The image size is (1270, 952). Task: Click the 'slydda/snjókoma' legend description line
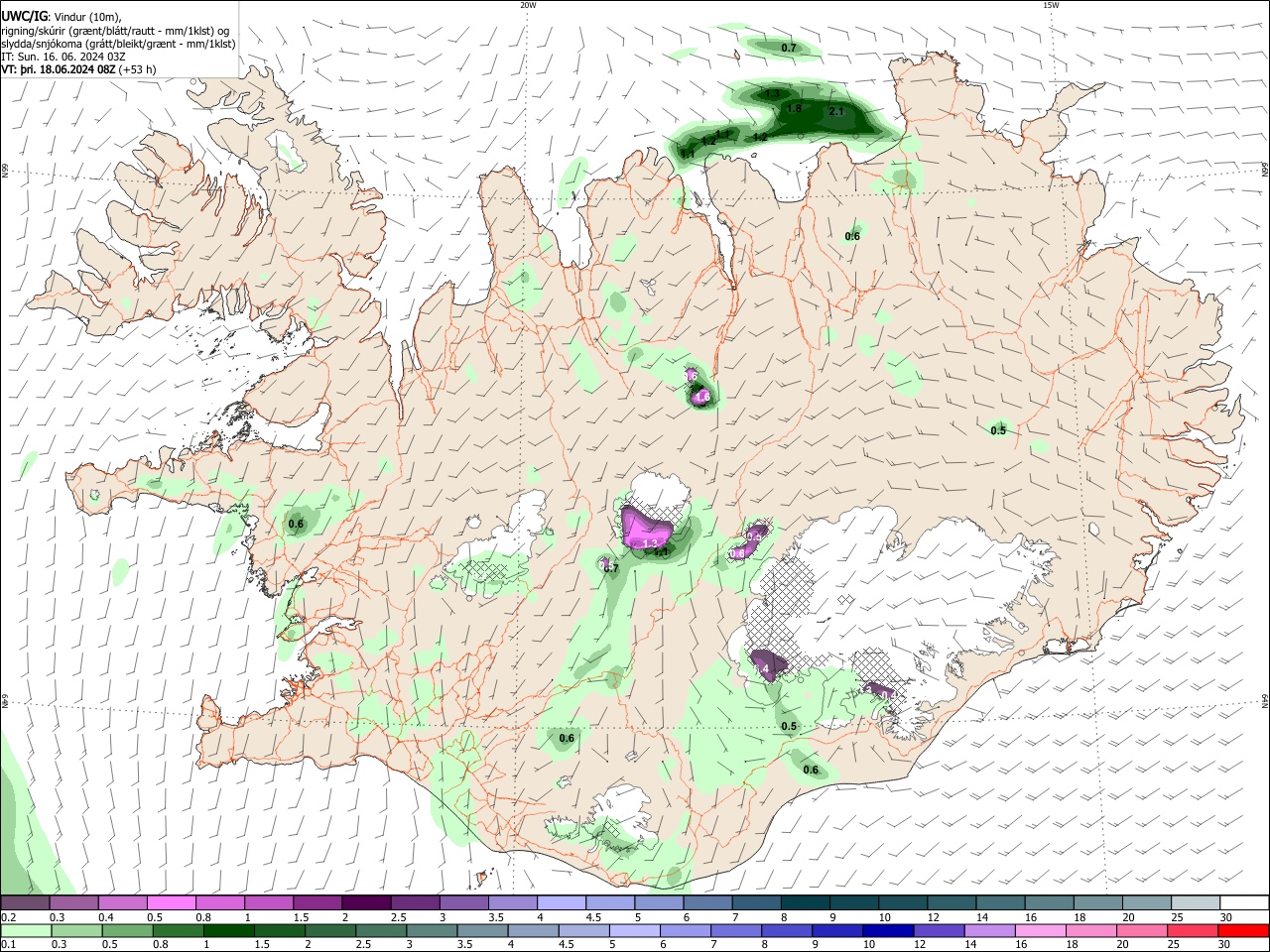pyautogui.click(x=118, y=44)
